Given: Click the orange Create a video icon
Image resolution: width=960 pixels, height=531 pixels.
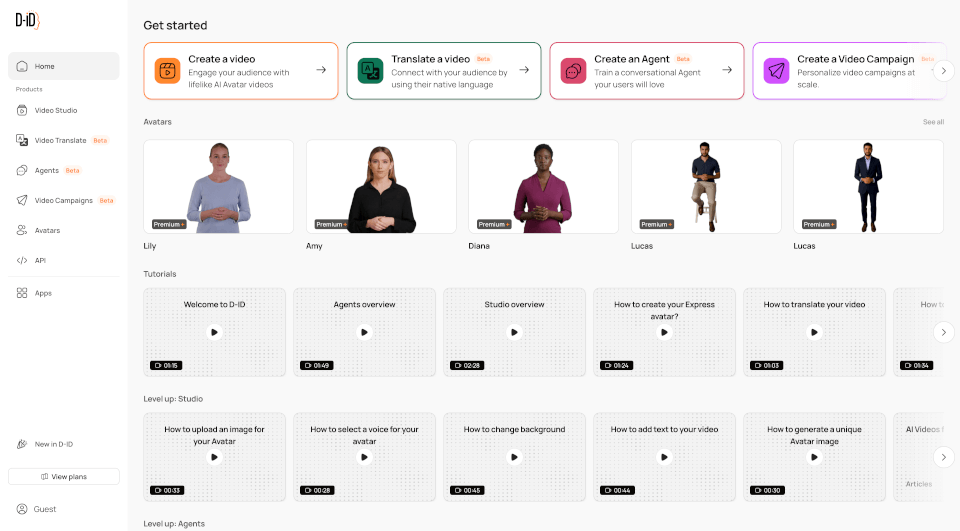Looking at the screenshot, I should pyautogui.click(x=167, y=71).
